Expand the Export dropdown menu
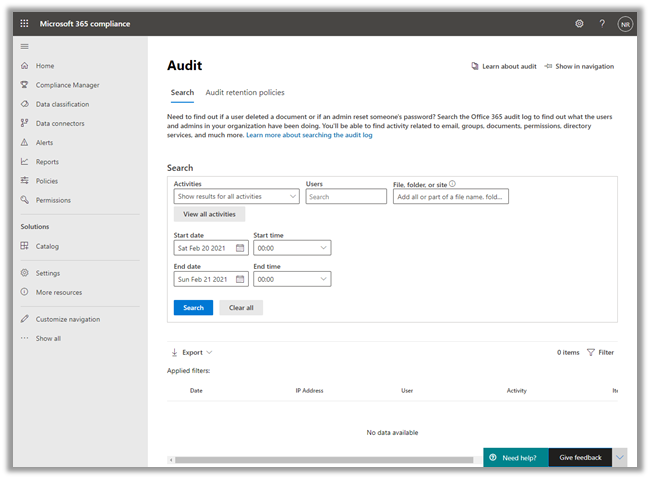Image resolution: width=650 pixels, height=479 pixels. (191, 352)
